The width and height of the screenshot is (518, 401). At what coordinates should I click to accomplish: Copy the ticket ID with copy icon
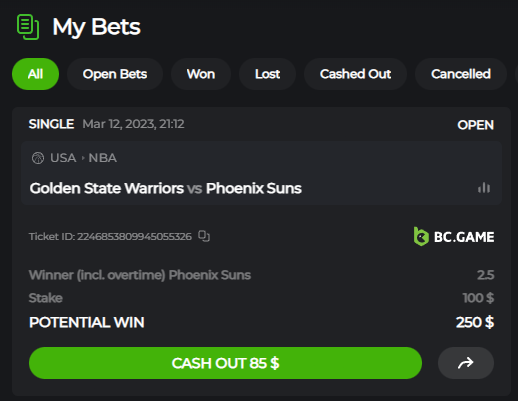click(x=204, y=236)
